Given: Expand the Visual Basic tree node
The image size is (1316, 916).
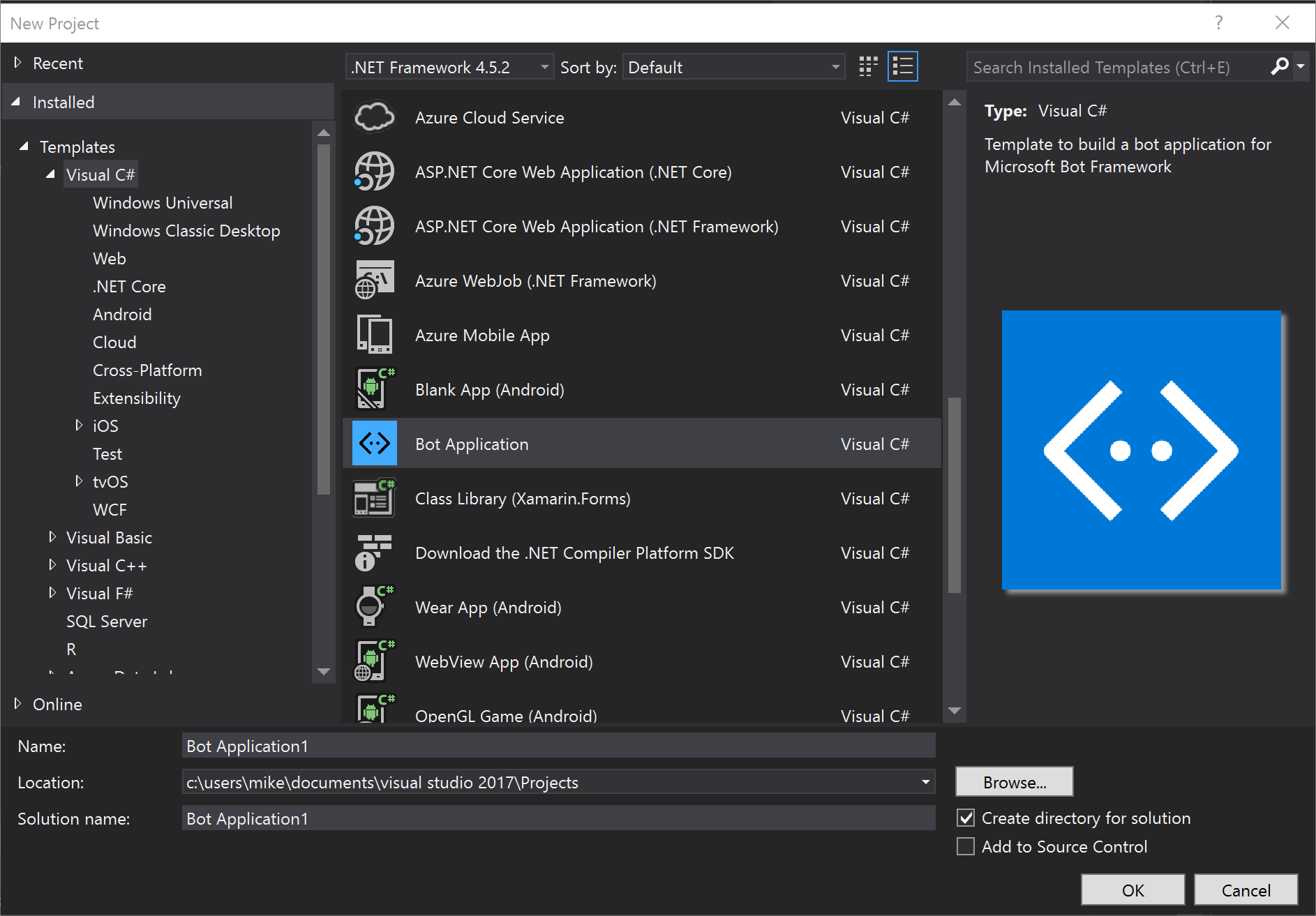Looking at the screenshot, I should [52, 537].
